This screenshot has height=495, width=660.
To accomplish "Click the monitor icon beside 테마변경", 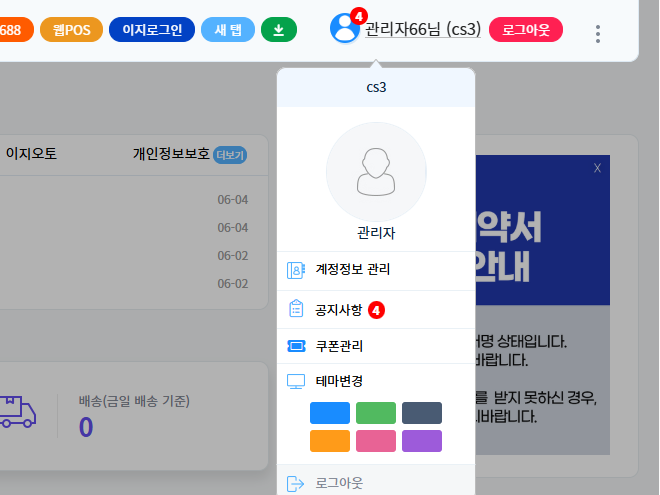I will [x=295, y=381].
